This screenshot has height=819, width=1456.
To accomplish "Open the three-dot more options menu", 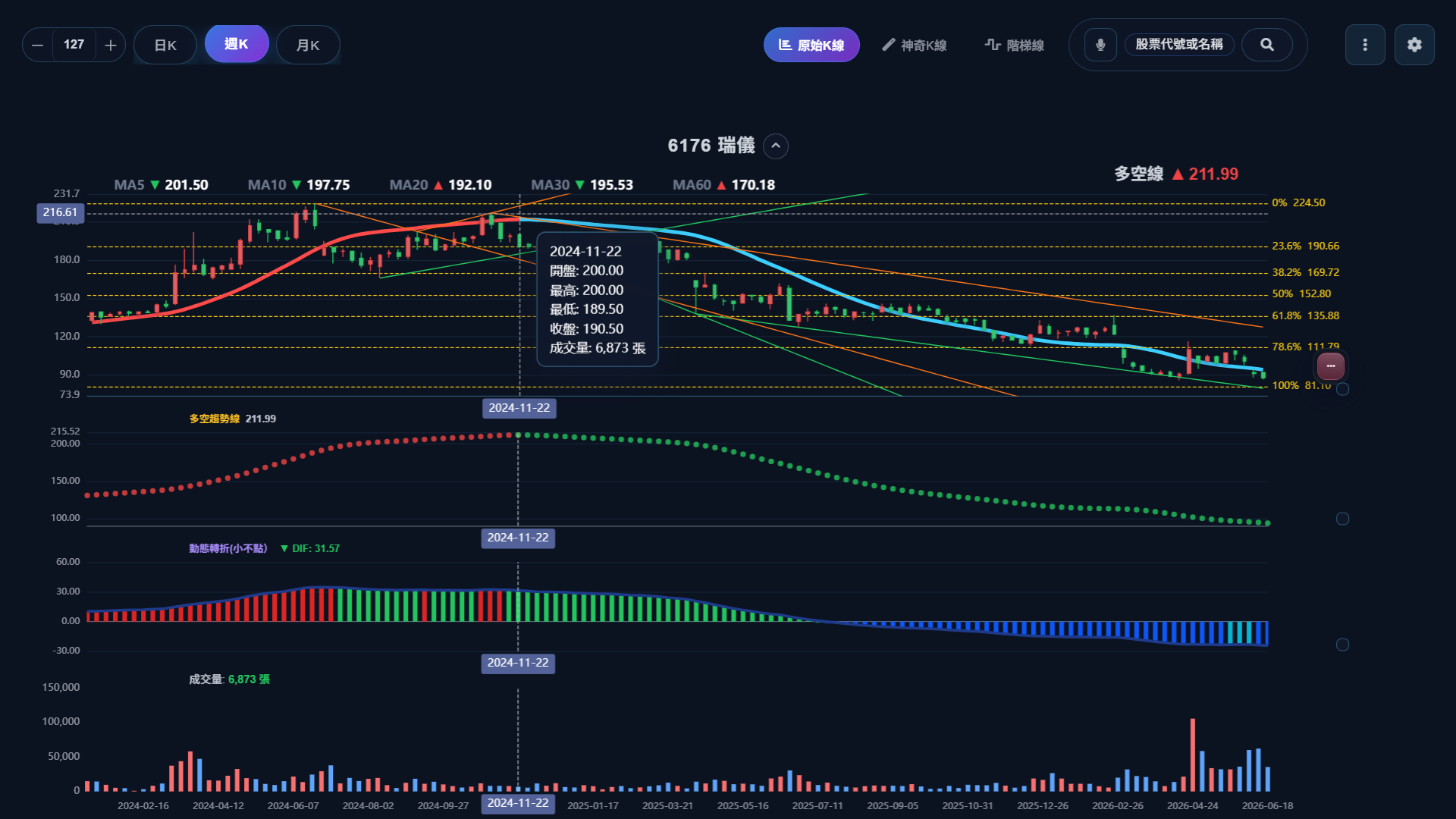I will [1365, 45].
